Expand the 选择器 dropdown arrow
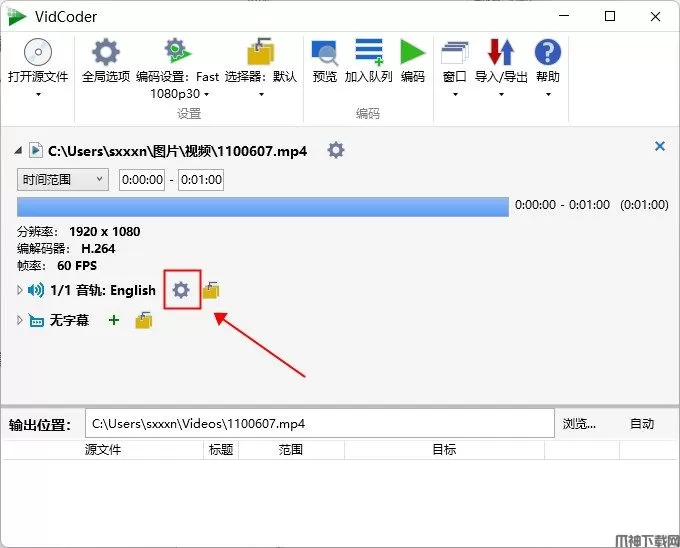Image resolution: width=680 pixels, height=548 pixels. pos(261,94)
